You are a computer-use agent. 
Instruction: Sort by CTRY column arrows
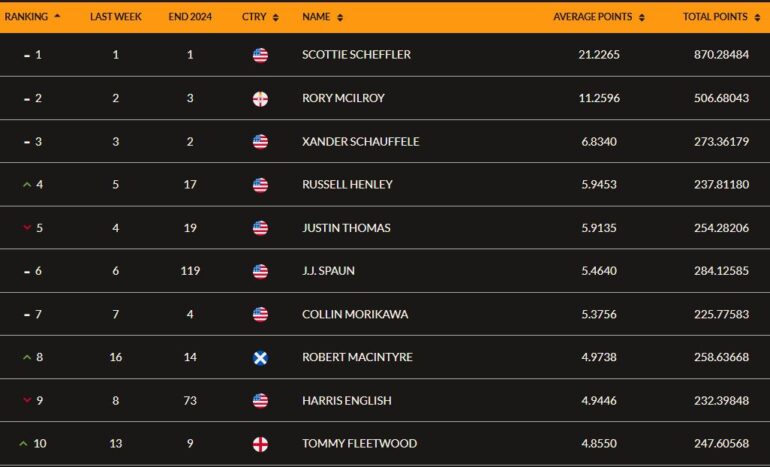click(275, 18)
